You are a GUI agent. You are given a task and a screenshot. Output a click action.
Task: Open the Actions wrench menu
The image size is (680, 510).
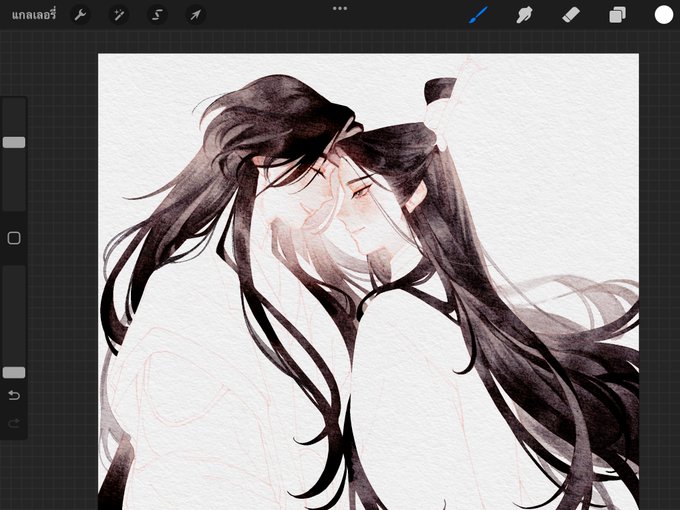[x=80, y=15]
